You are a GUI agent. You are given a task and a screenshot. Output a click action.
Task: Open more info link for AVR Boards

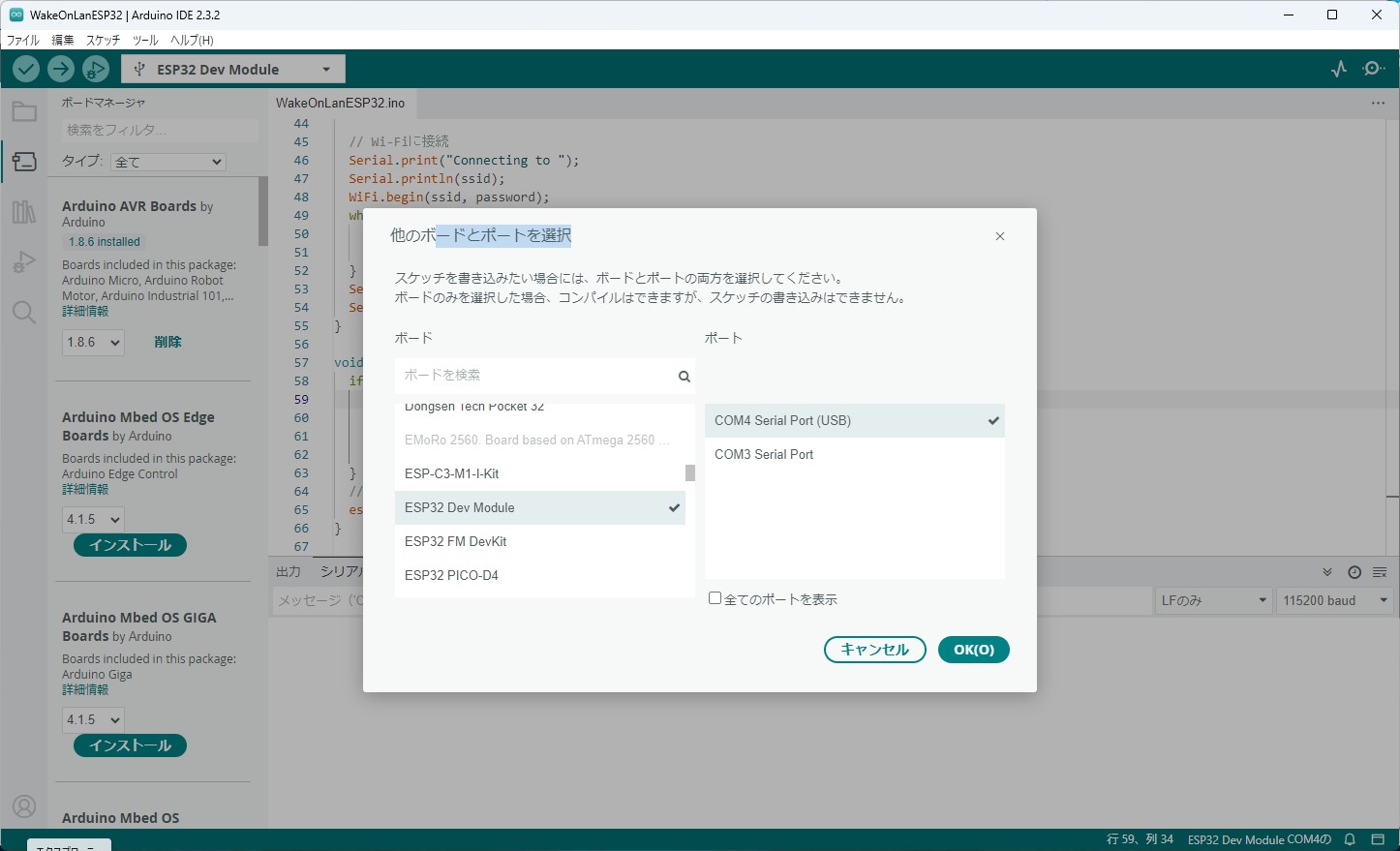[x=85, y=311]
